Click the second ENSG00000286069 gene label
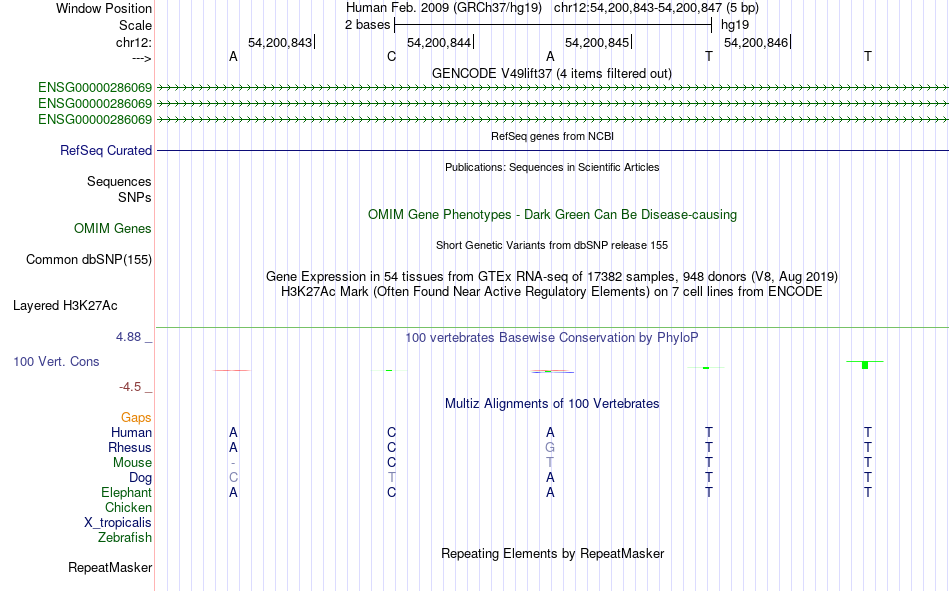The height and width of the screenshot is (591, 950). coord(95,104)
